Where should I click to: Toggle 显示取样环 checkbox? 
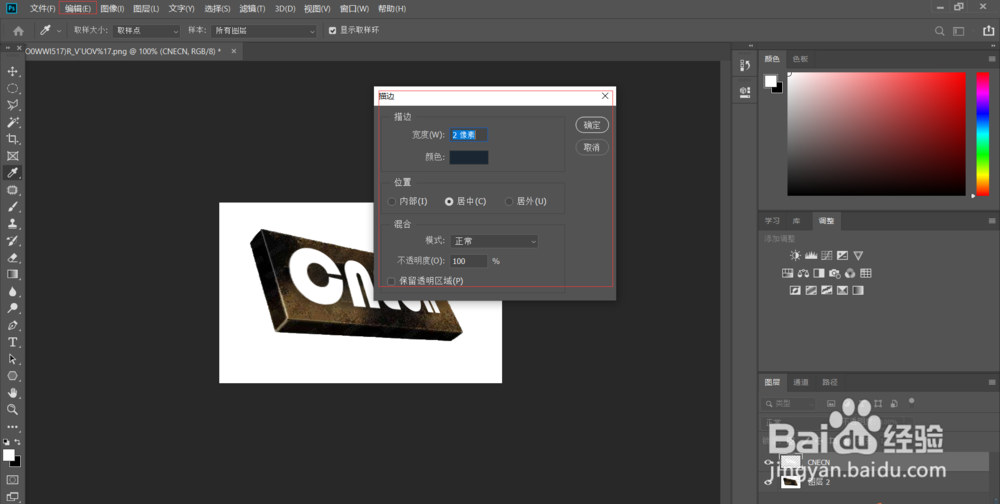coord(332,30)
